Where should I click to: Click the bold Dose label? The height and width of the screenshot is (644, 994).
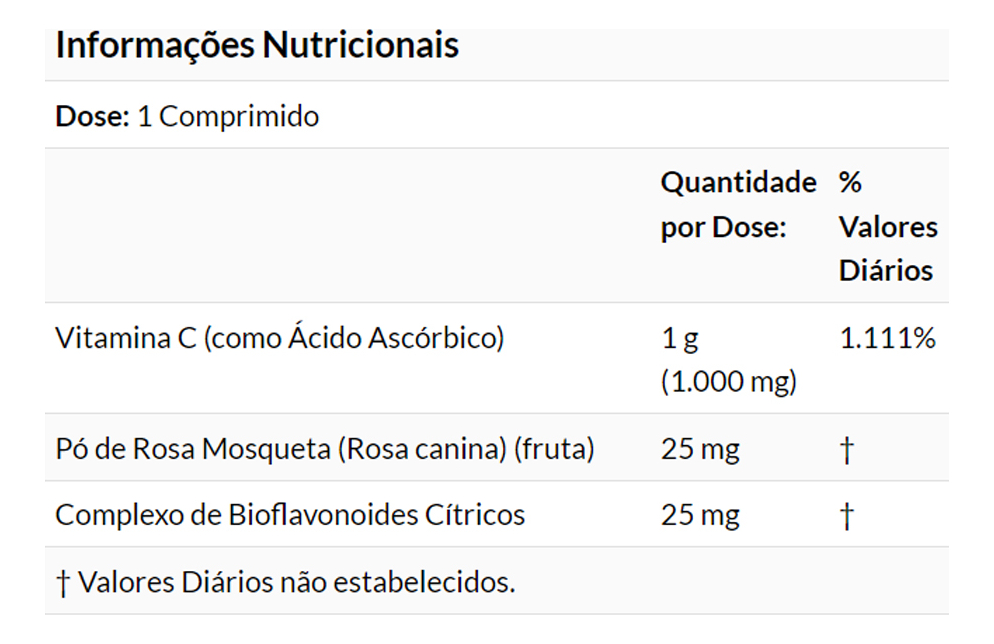92,117
